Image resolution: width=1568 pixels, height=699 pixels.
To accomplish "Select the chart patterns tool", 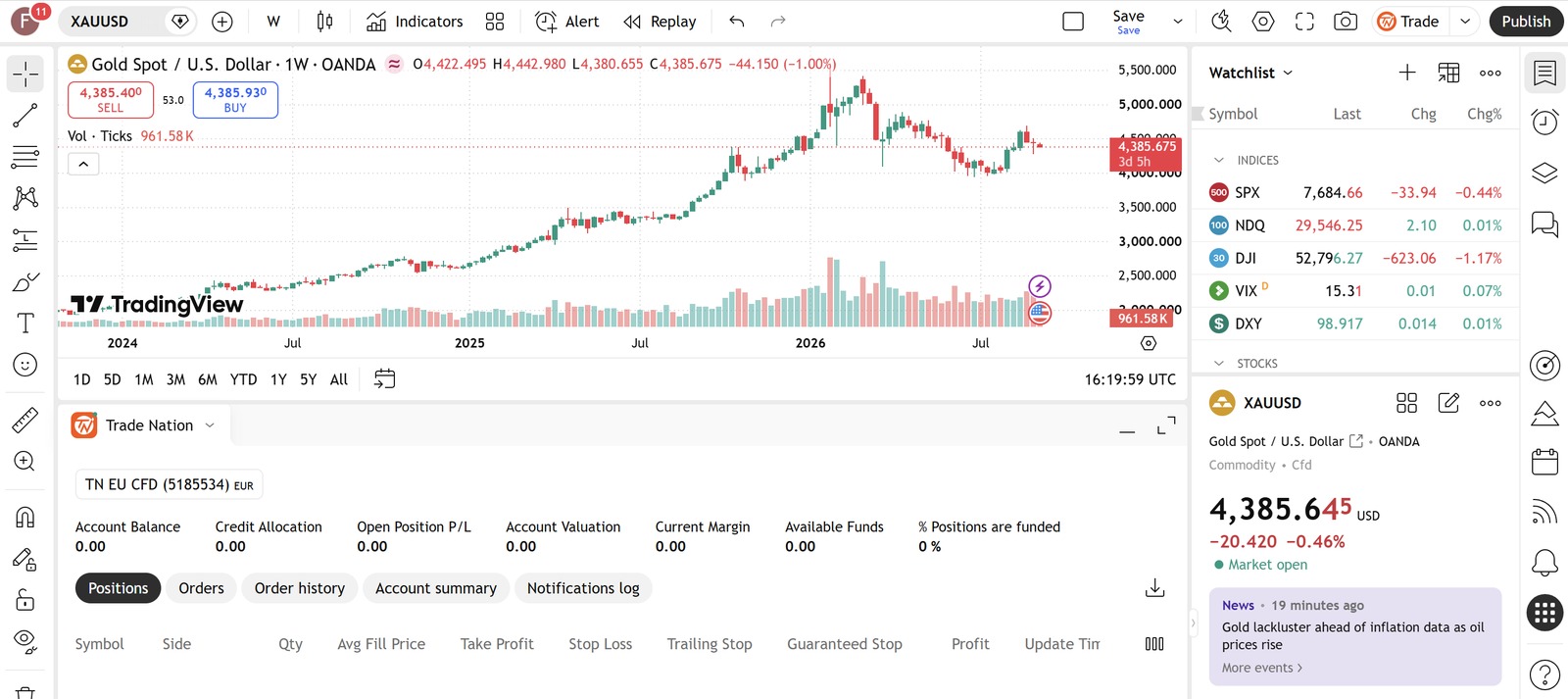I will click(x=24, y=198).
